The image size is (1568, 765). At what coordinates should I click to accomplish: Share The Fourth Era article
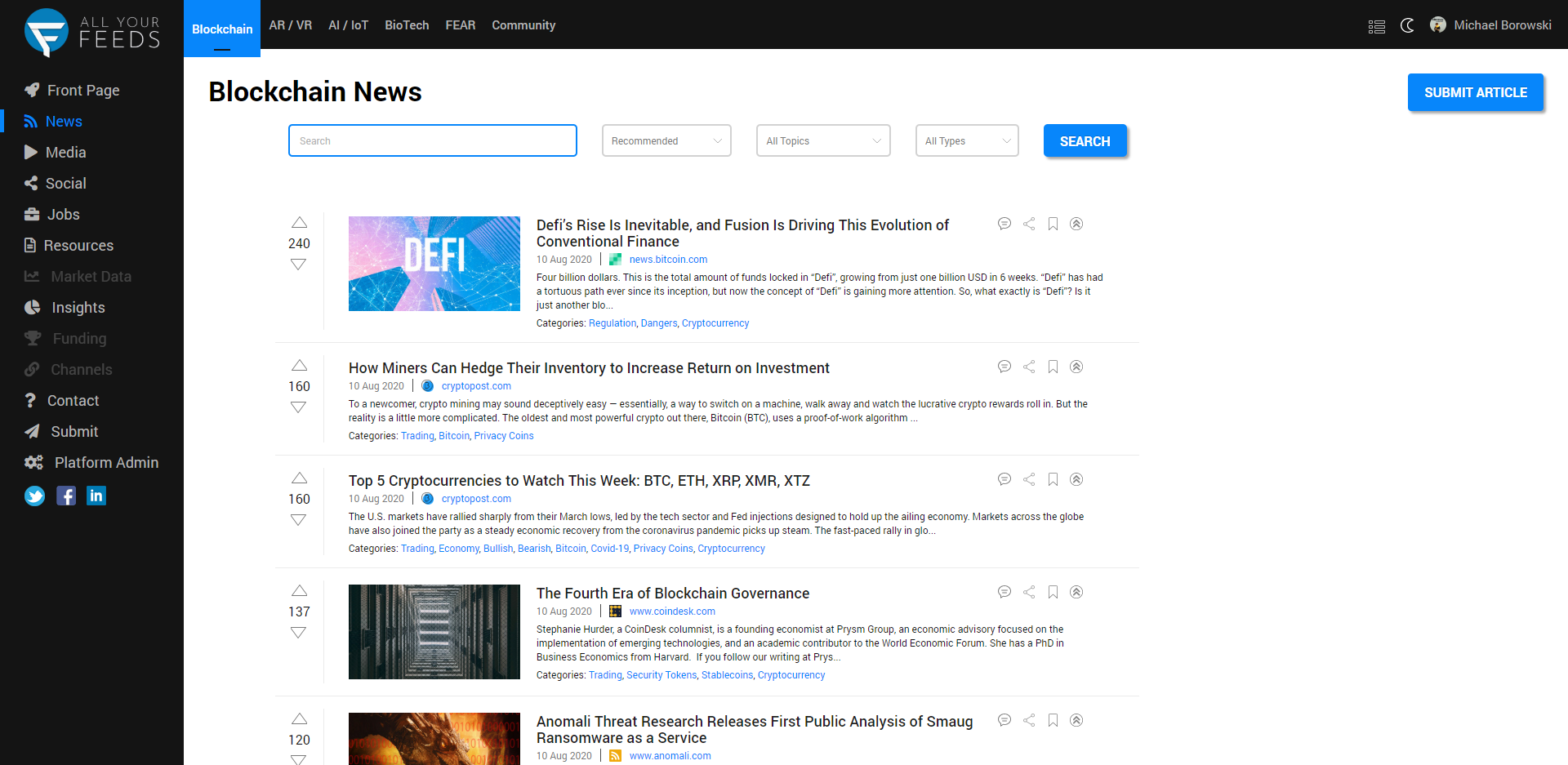[x=1029, y=592]
